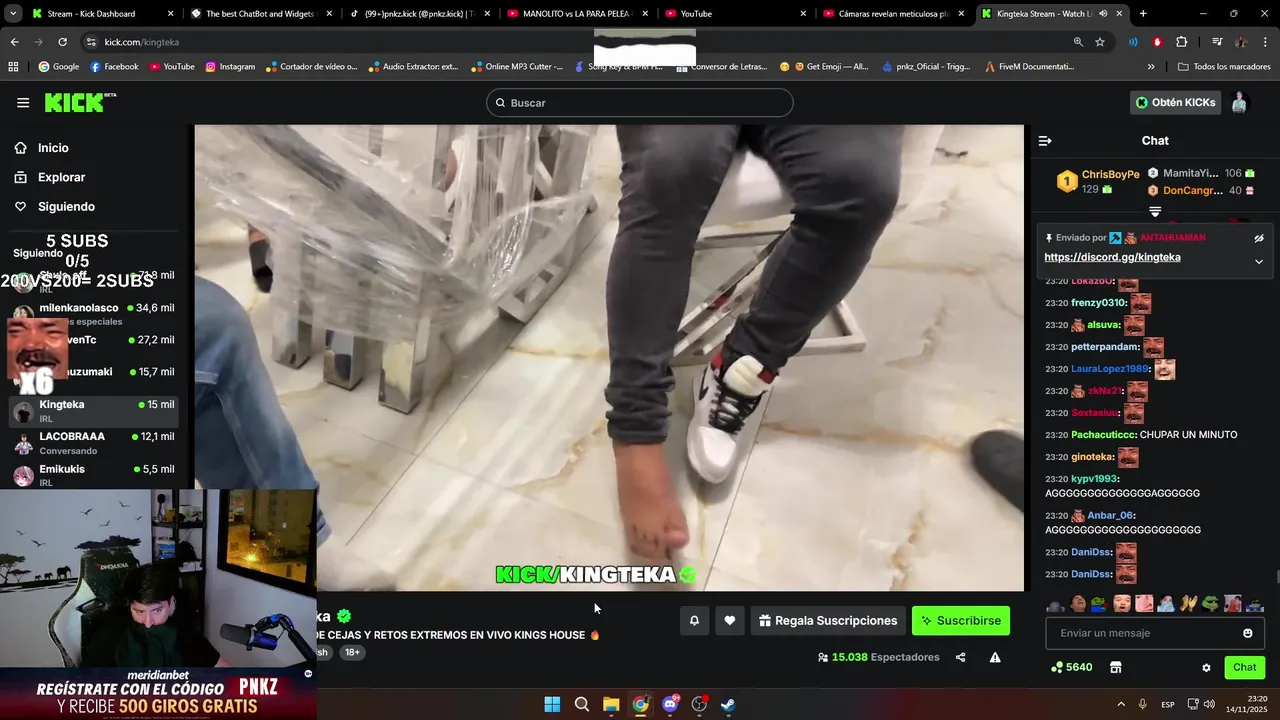The width and height of the screenshot is (1280, 720).
Task: Click LauraLopez1989 username in chat
Action: 1110,369
